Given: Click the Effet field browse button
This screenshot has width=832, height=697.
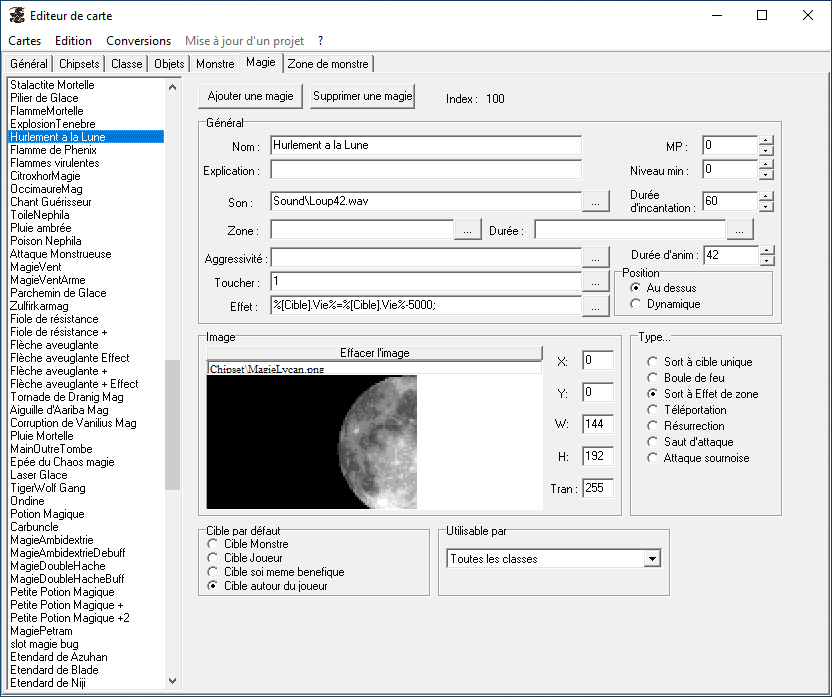Looking at the screenshot, I should (595, 307).
